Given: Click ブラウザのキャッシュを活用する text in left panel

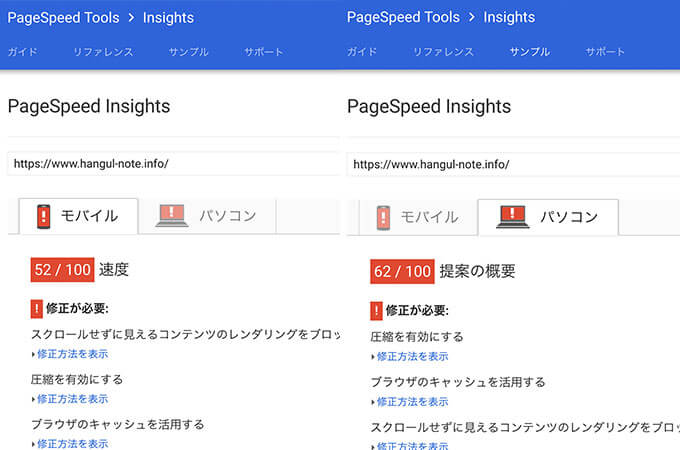Looking at the screenshot, I should (x=118, y=424).
